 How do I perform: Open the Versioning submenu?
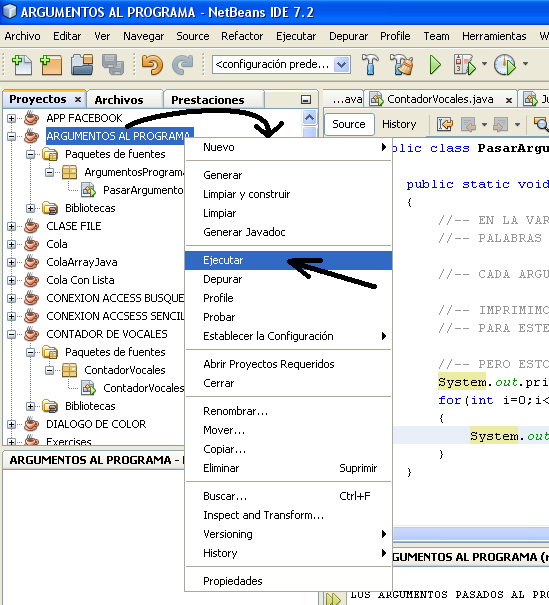click(x=289, y=534)
